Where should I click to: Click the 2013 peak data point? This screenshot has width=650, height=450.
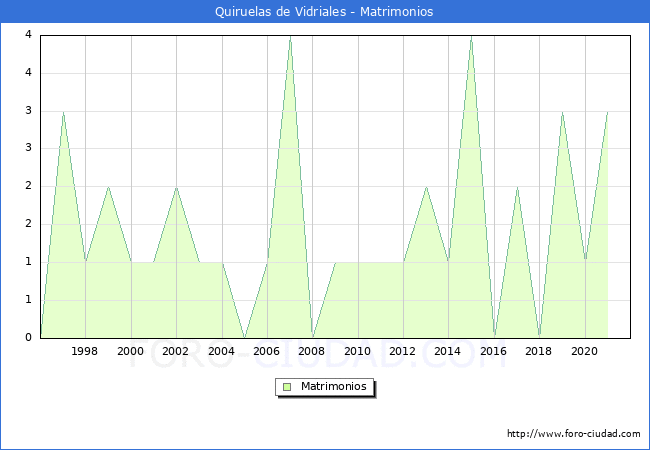pyautogui.click(x=426, y=187)
